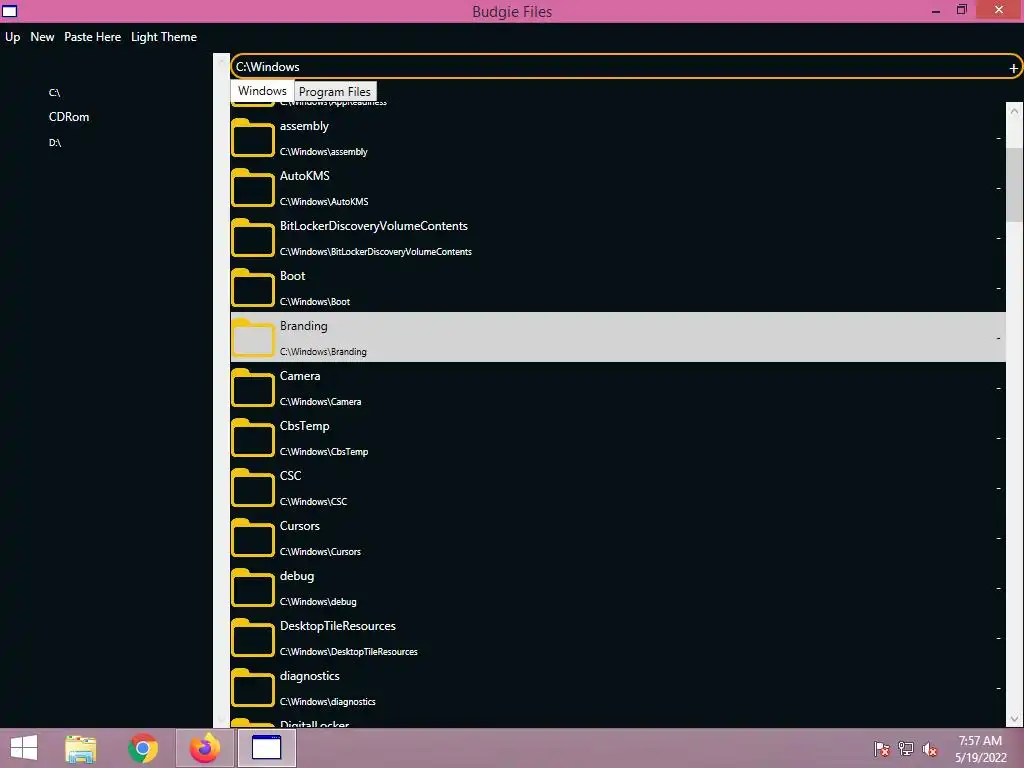Select CDRom in the sidebar
The image size is (1024, 768).
[69, 117]
